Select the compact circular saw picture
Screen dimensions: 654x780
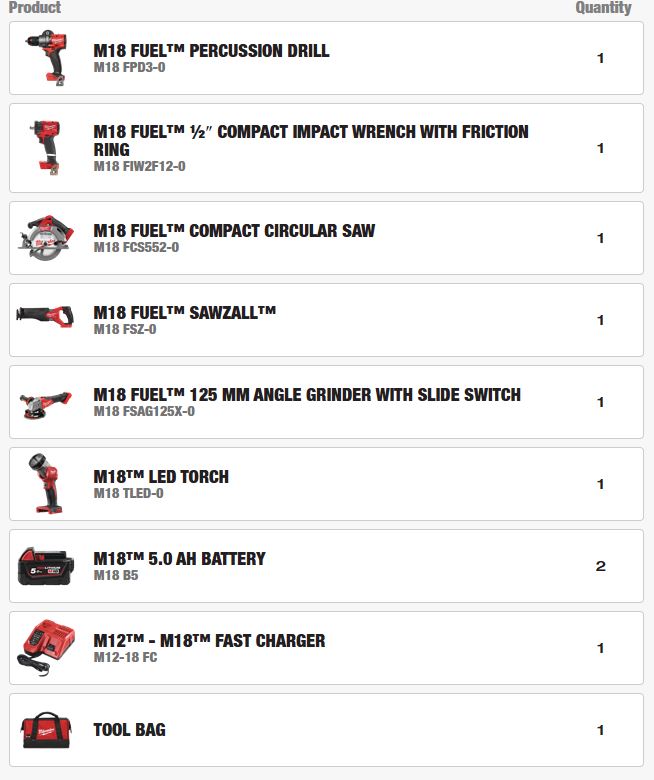point(45,238)
